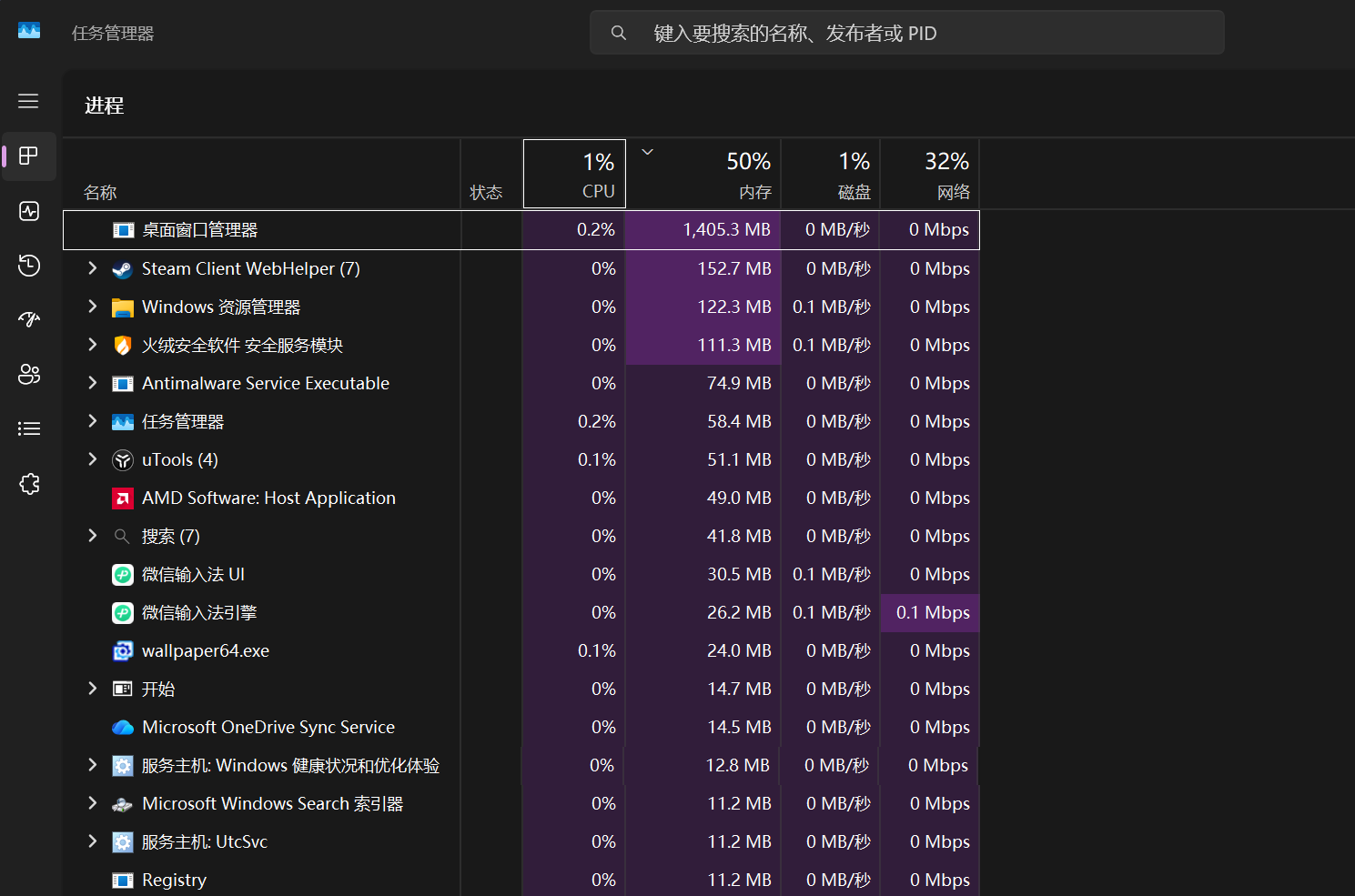Image resolution: width=1355 pixels, height=896 pixels.
Task: Expand the 搜索 (7) group
Action: tap(92, 535)
